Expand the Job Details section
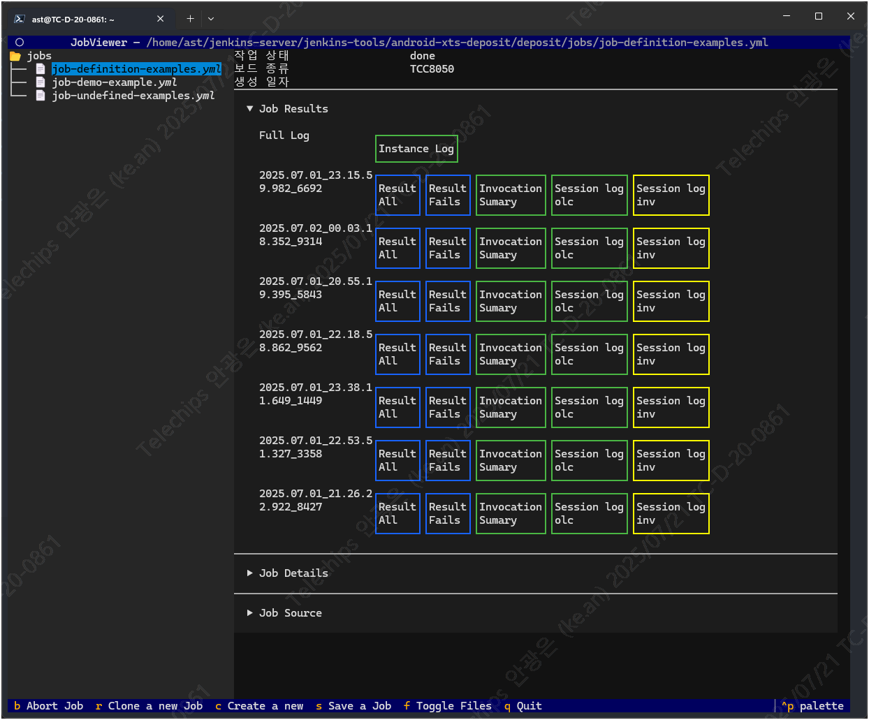 pyautogui.click(x=287, y=574)
